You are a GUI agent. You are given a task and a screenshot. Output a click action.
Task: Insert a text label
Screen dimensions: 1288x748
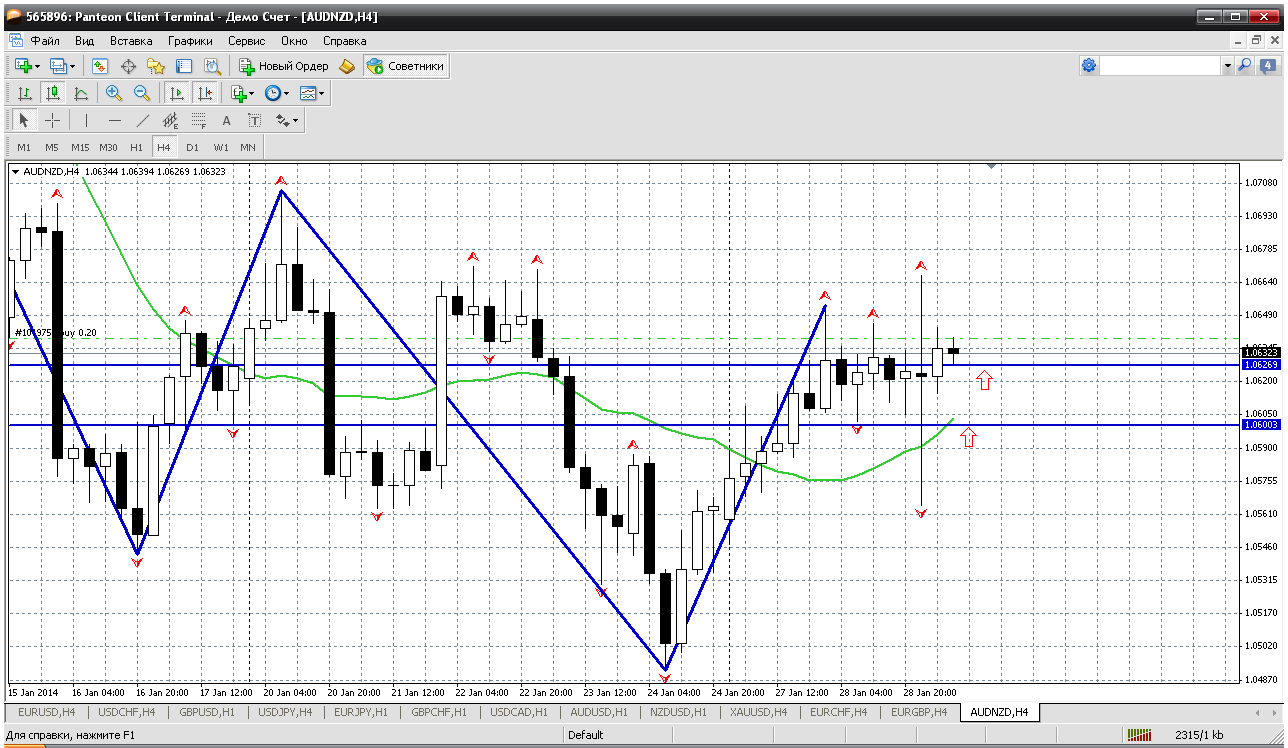(255, 121)
